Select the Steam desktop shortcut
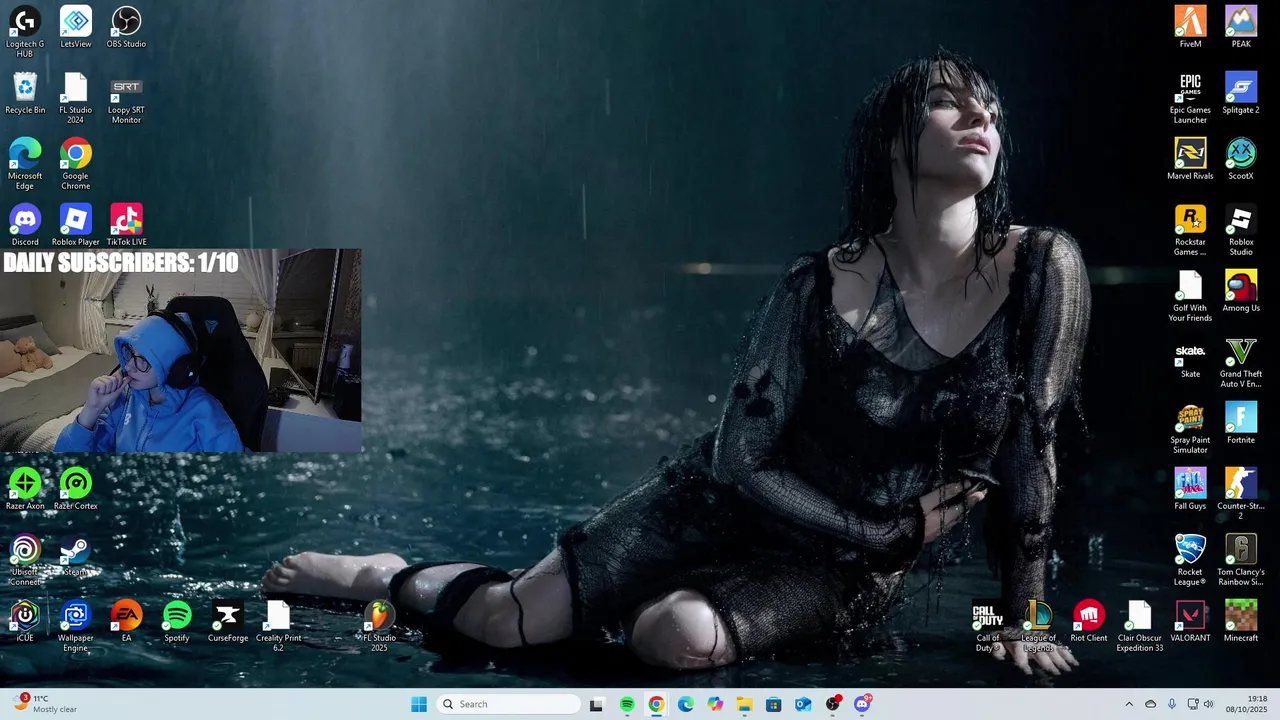 [x=75, y=555]
